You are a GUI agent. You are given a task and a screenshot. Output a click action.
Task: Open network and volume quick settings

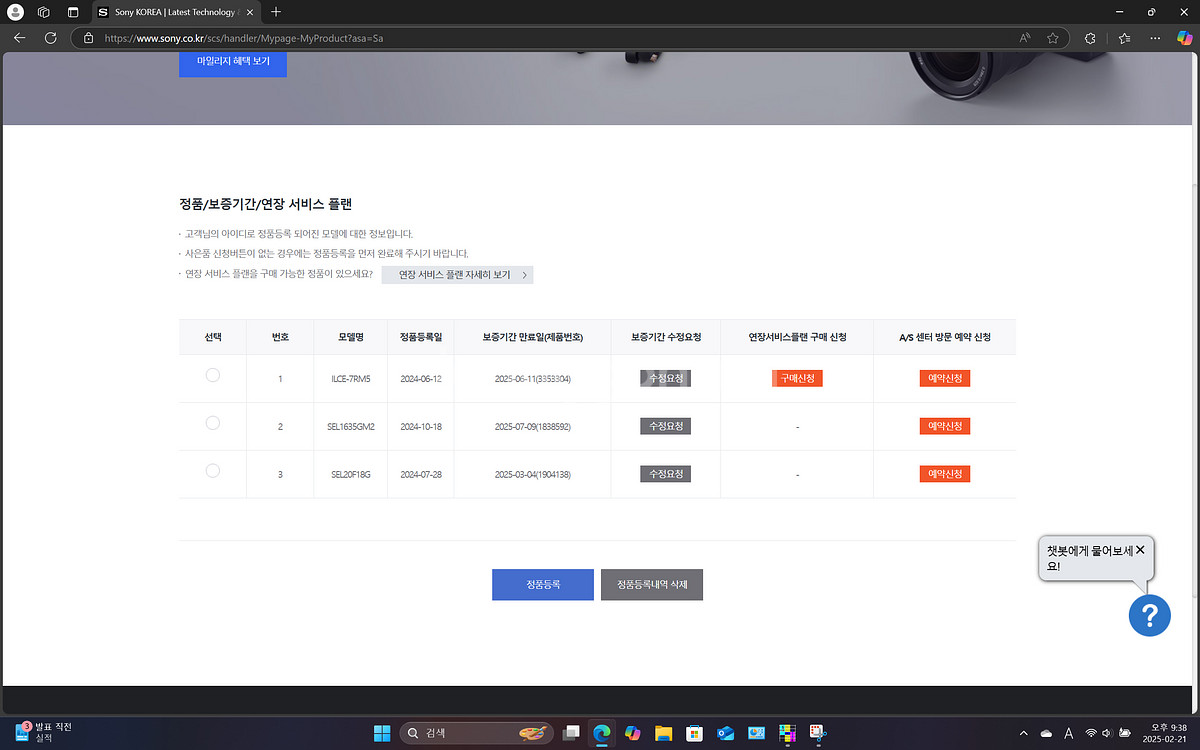(1108, 733)
